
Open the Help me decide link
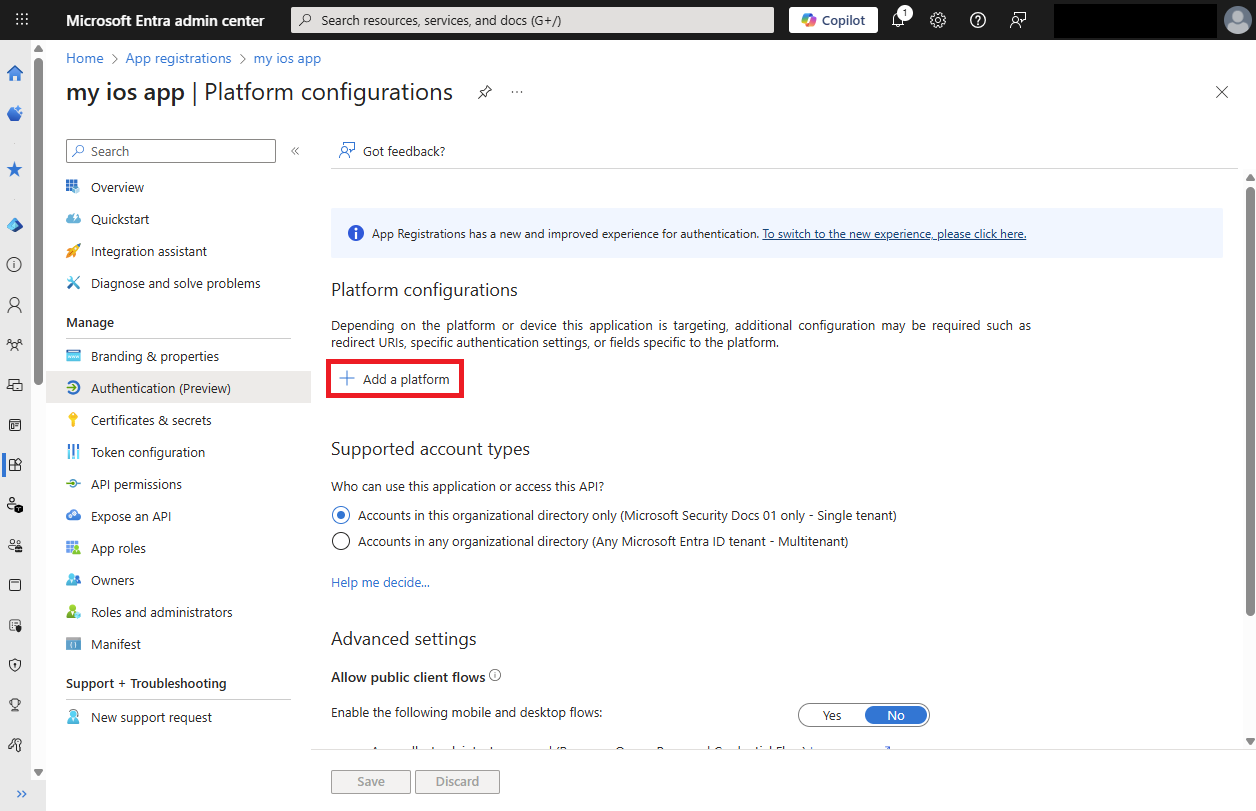(380, 582)
